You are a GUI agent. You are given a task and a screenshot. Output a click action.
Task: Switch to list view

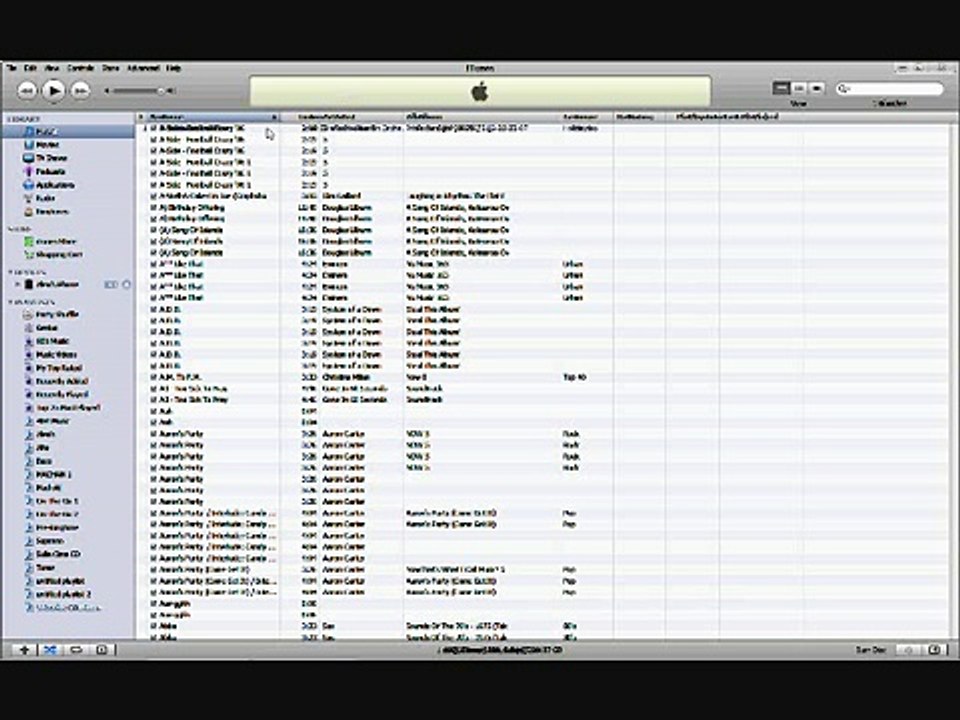781,89
